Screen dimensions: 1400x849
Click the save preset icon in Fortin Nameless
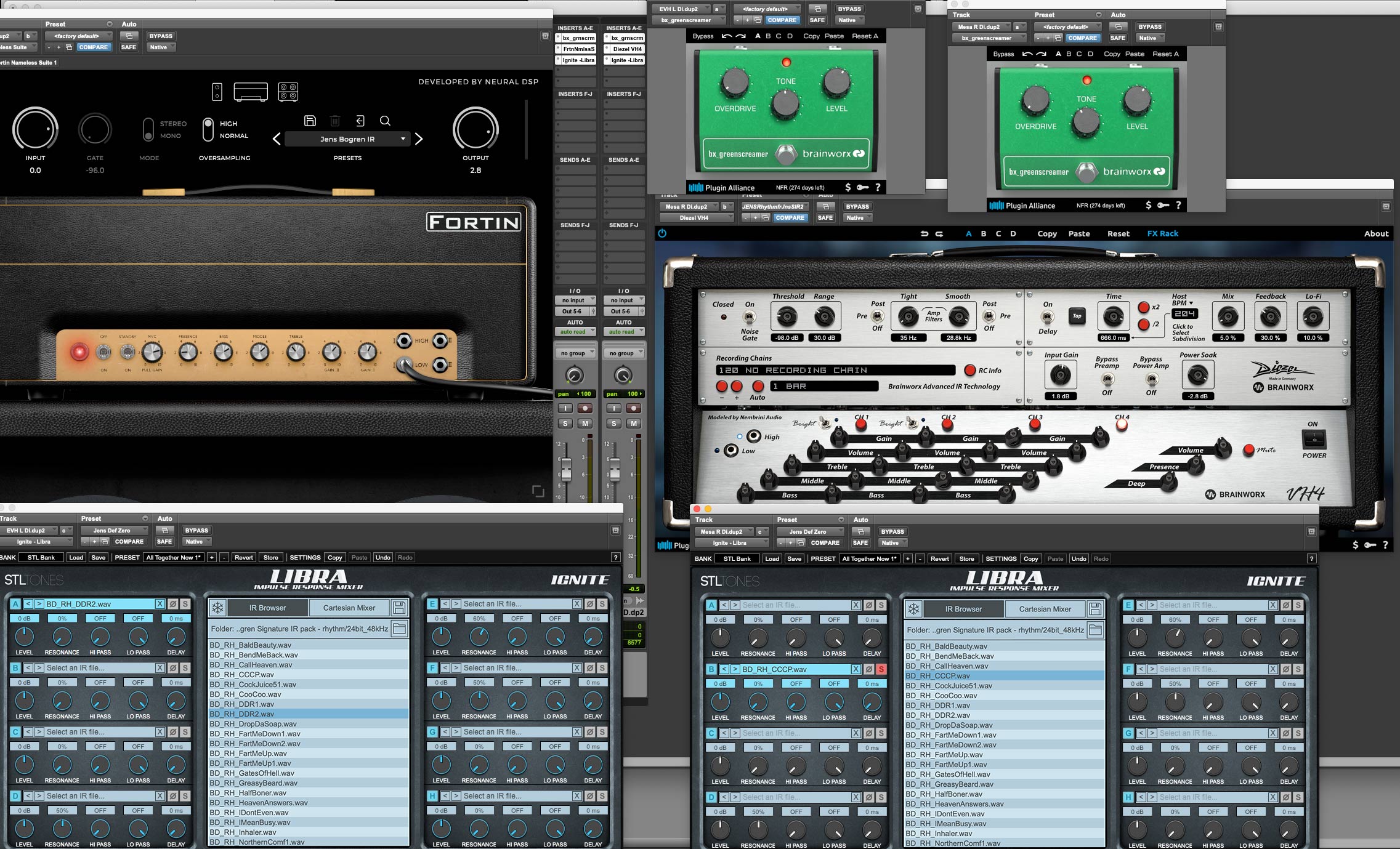point(310,121)
